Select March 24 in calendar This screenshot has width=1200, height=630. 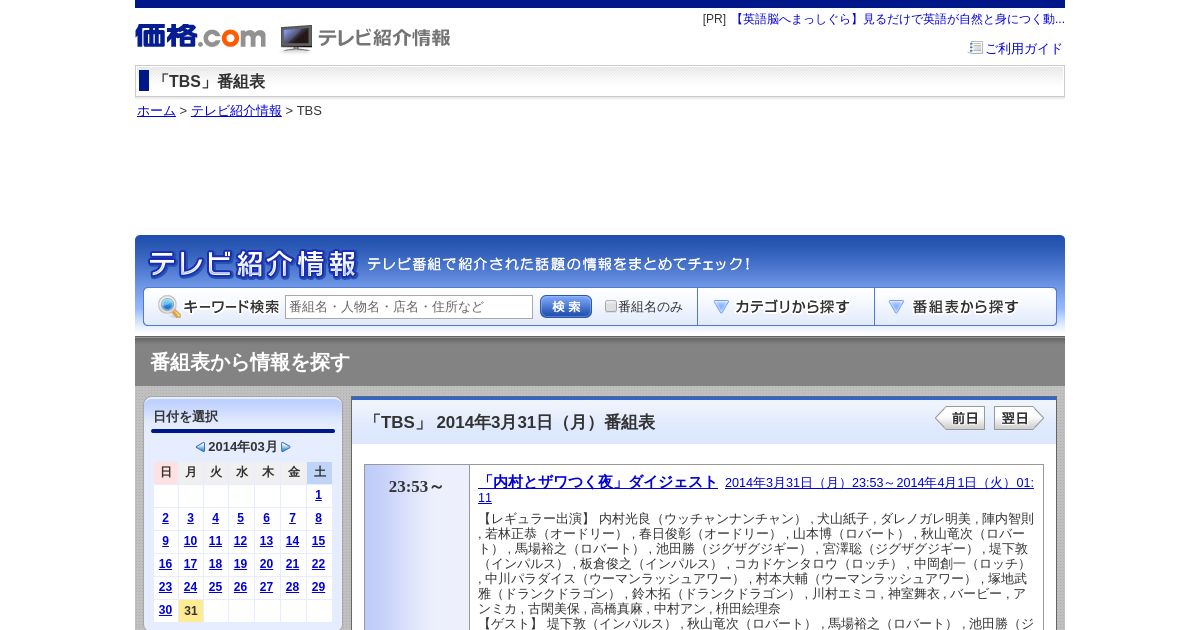[190, 587]
